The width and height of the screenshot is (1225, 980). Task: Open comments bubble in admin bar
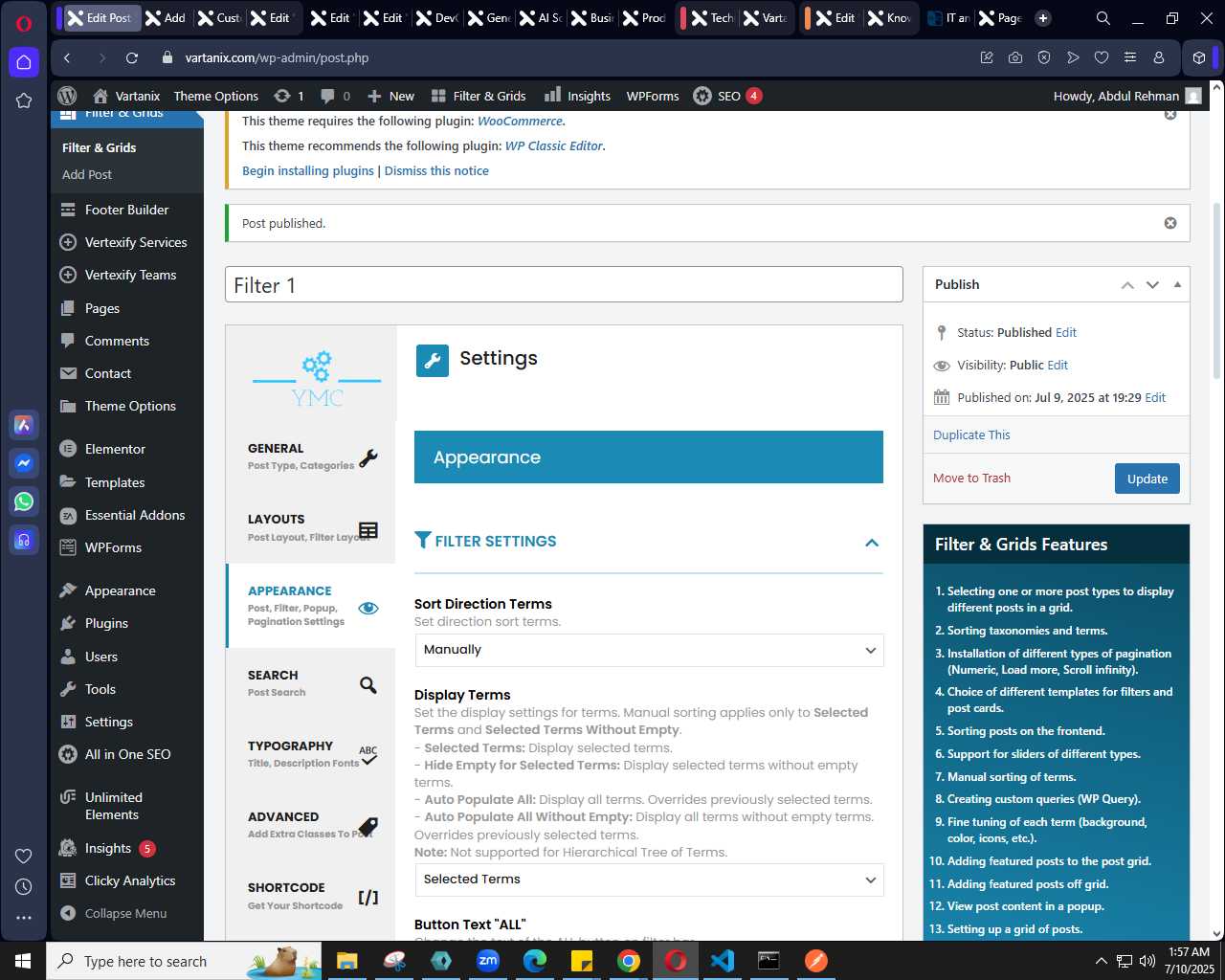335,96
